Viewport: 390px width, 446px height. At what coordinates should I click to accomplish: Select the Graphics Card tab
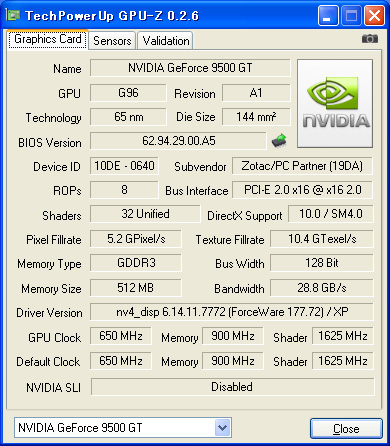(x=48, y=39)
